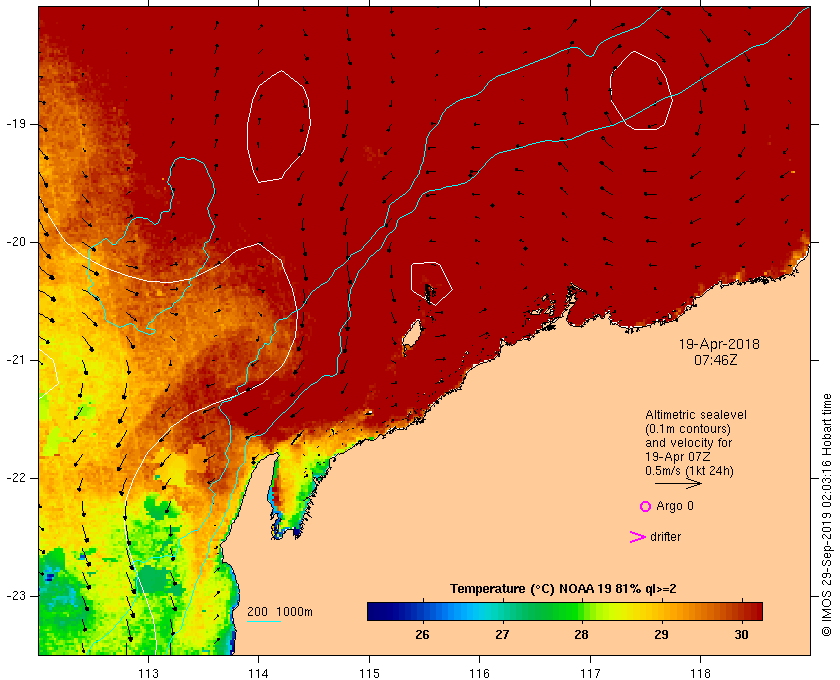The image size is (840, 680).
Task: Click the time text 07:46Z
Action: (716, 360)
